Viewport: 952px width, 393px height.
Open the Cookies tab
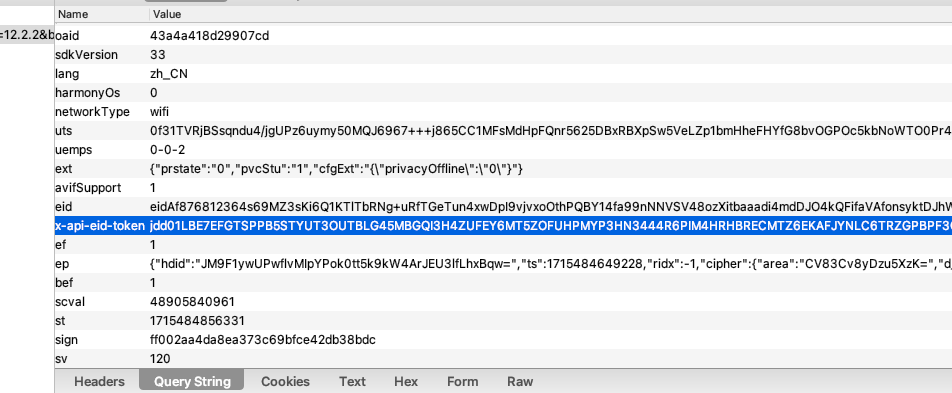(x=285, y=381)
